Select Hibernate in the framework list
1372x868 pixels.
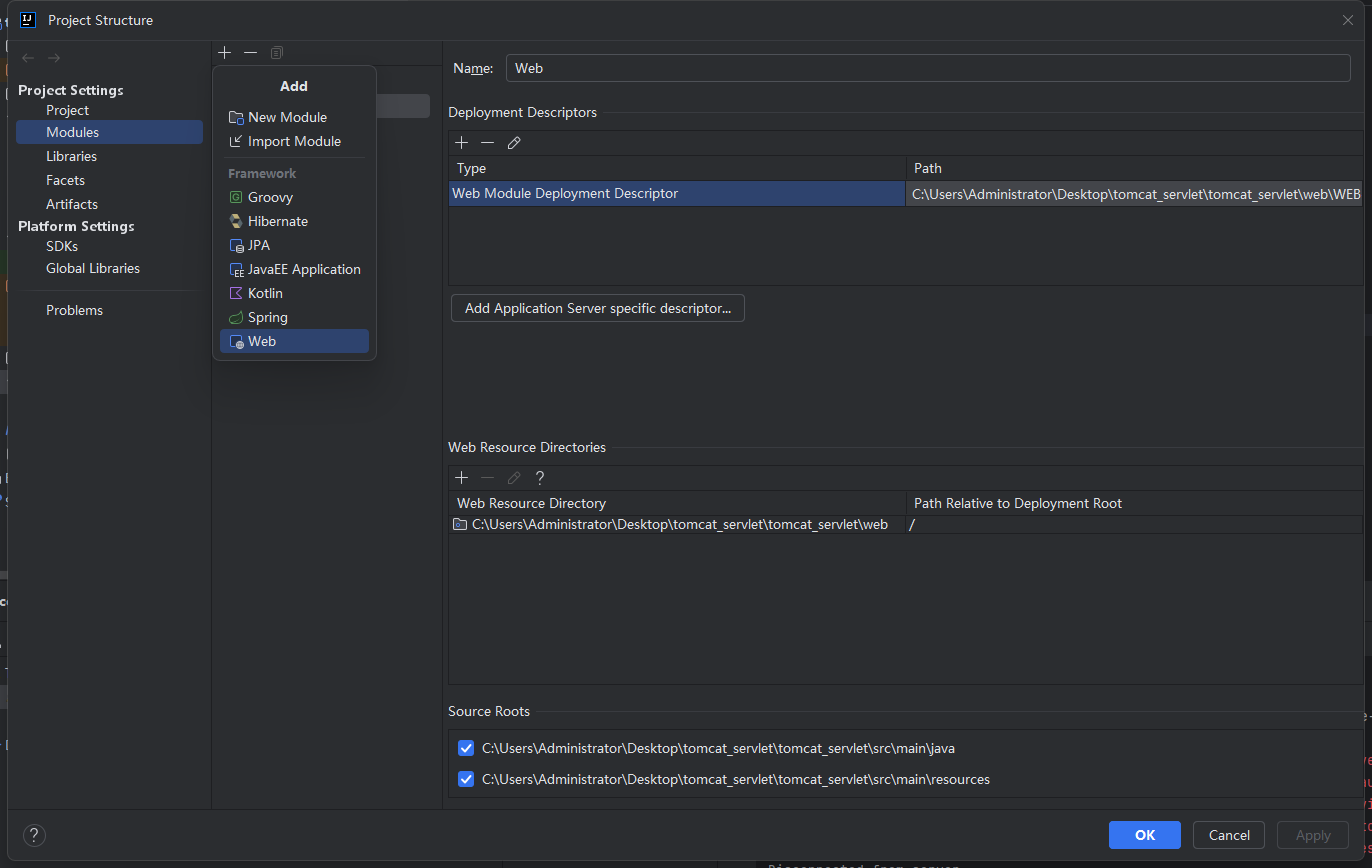coord(294,221)
